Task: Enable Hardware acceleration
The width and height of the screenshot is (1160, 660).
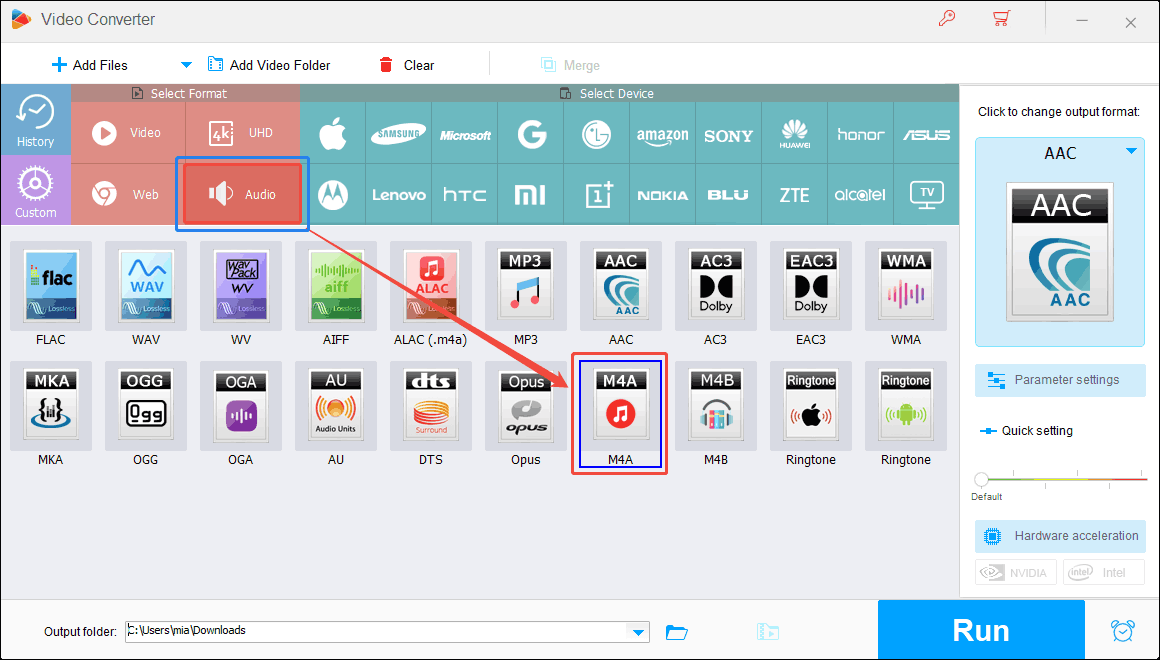Action: pos(1060,536)
